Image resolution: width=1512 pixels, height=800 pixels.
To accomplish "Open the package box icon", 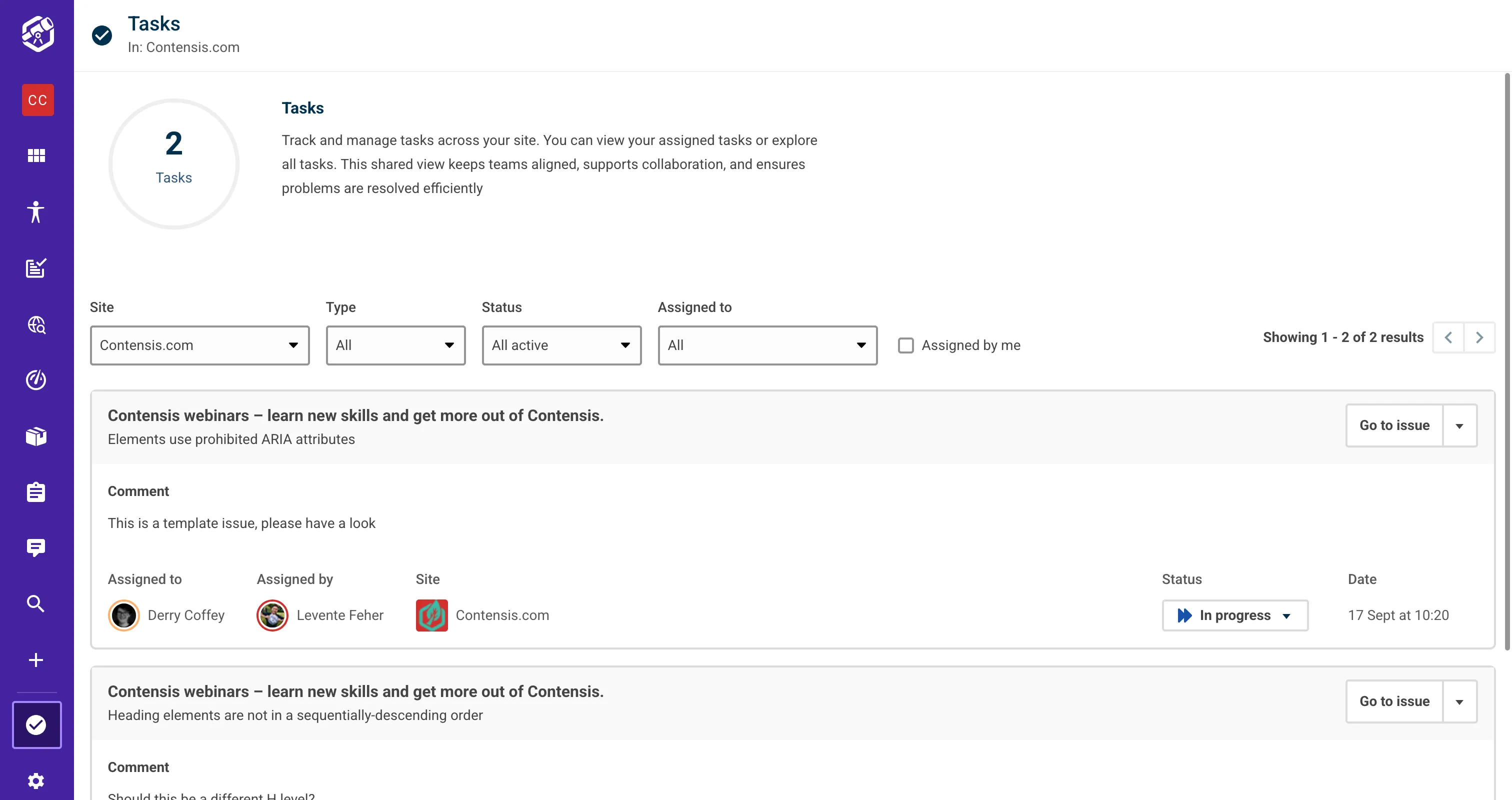I will (x=36, y=436).
